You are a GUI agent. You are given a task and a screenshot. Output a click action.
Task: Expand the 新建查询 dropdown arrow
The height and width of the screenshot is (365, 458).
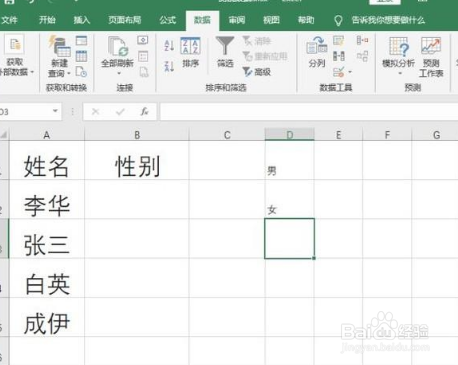click(69, 73)
